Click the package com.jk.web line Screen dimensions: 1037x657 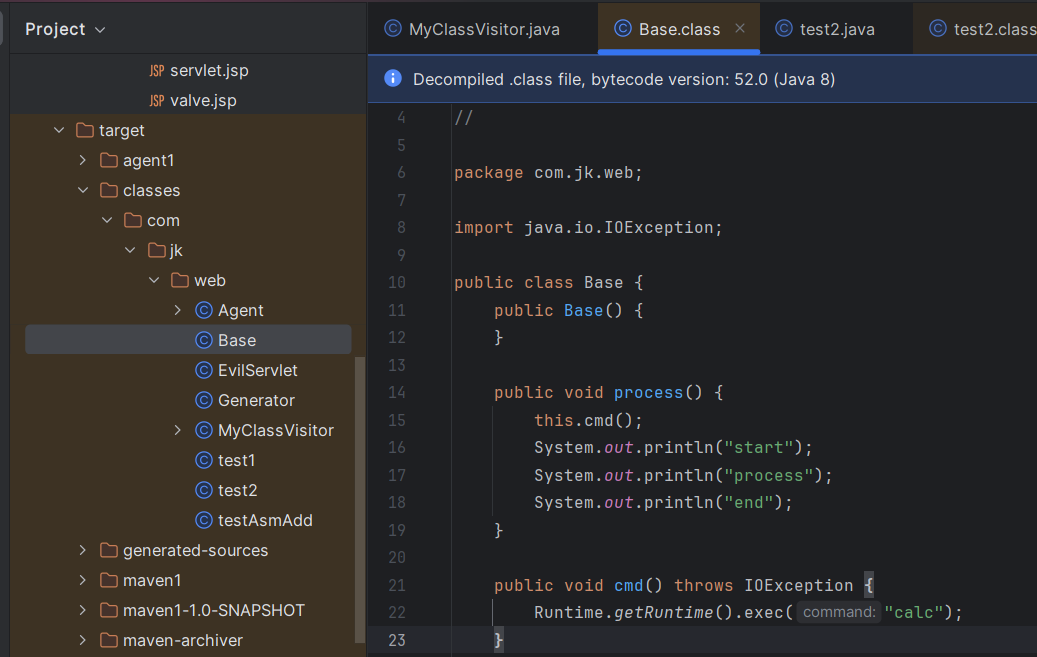coord(548,173)
